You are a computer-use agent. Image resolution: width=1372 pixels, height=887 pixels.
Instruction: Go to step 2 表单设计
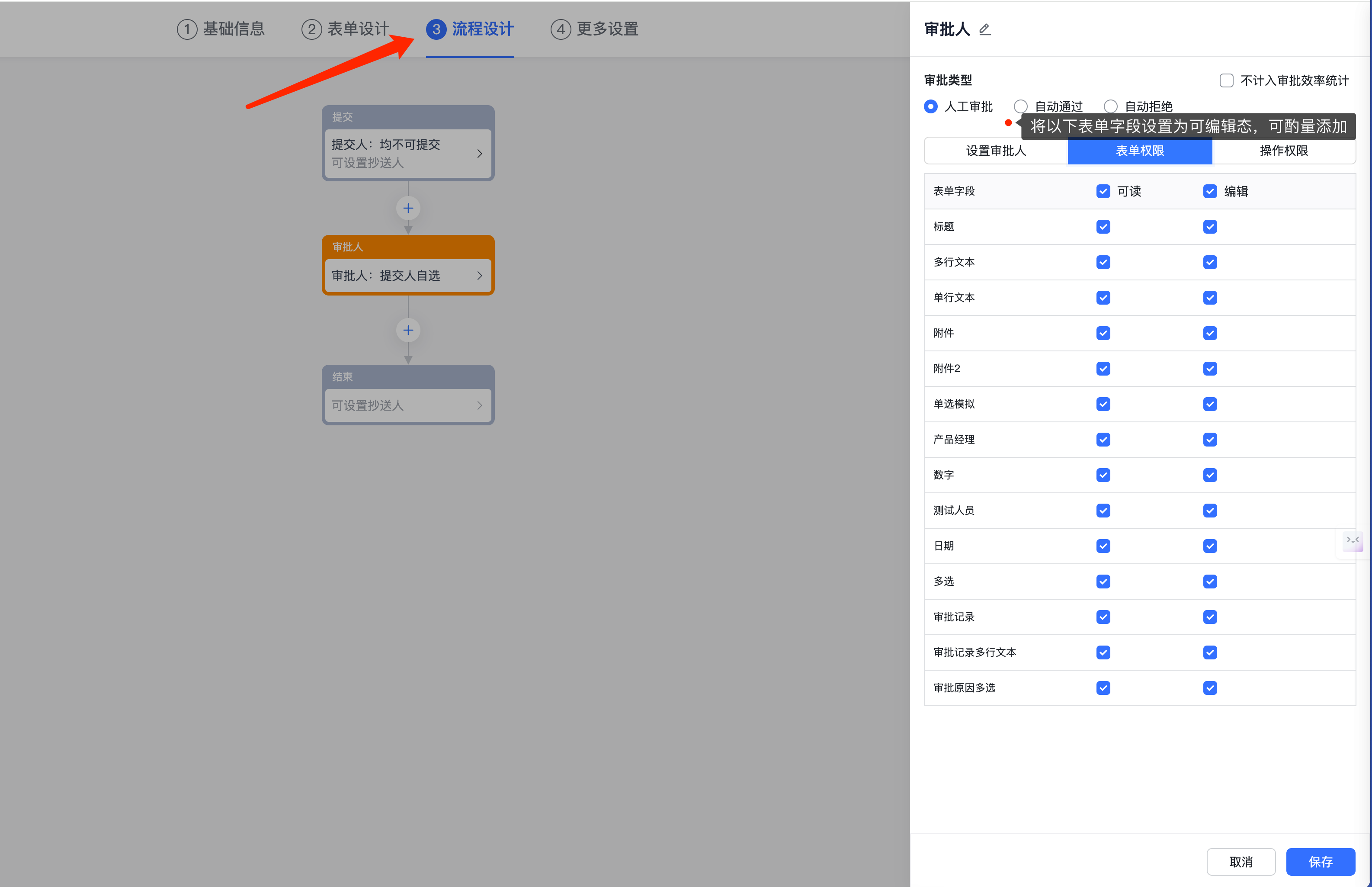click(346, 29)
